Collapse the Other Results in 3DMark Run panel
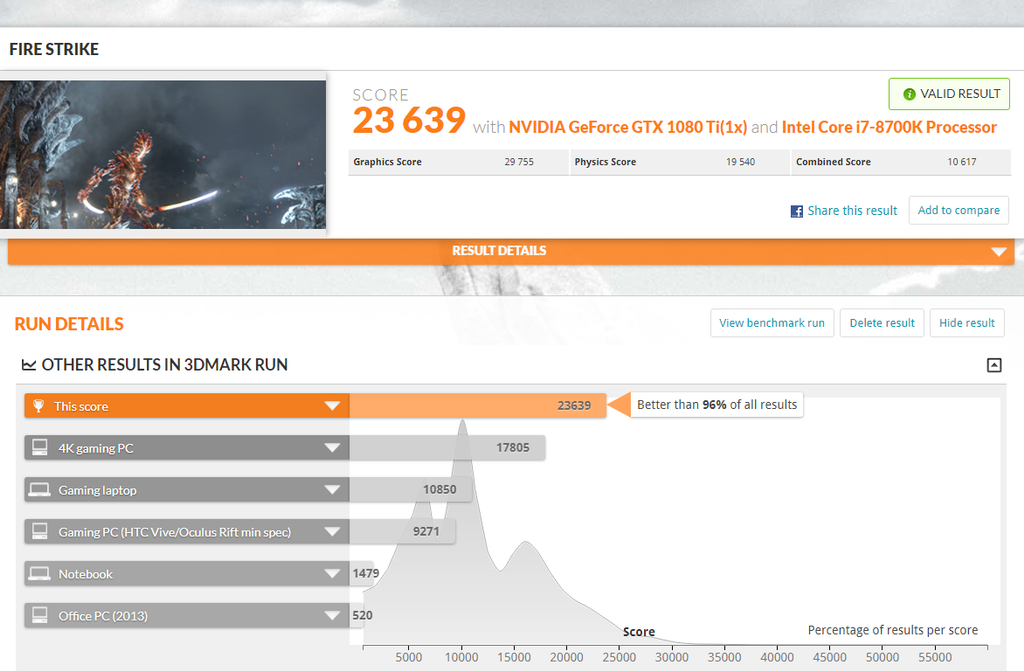The image size is (1024, 671). click(994, 365)
